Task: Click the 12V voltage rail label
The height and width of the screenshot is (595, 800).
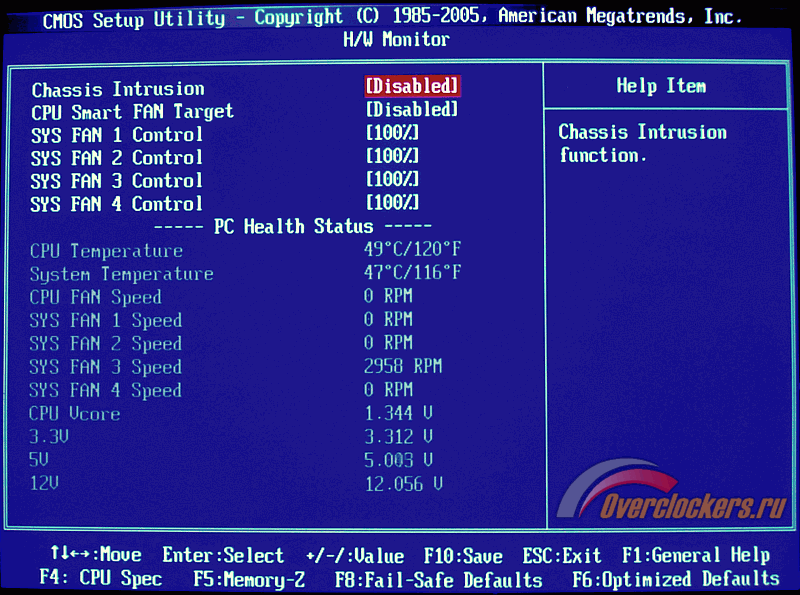Action: pos(44,483)
